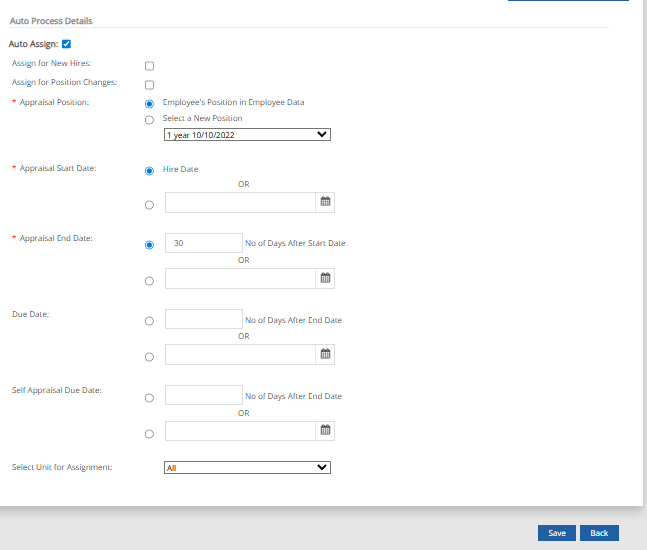This screenshot has width=647, height=550.
Task: Click the Appraisal Start Date text field
Action: [x=240, y=203]
